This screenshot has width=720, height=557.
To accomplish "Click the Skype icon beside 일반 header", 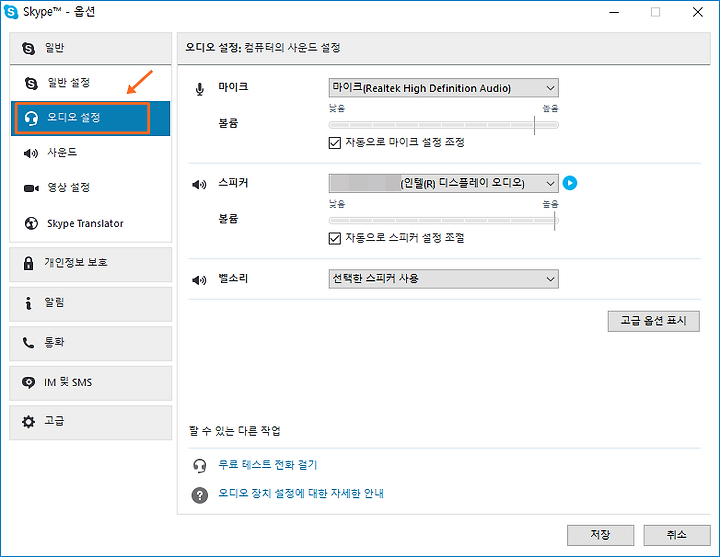I will point(28,48).
